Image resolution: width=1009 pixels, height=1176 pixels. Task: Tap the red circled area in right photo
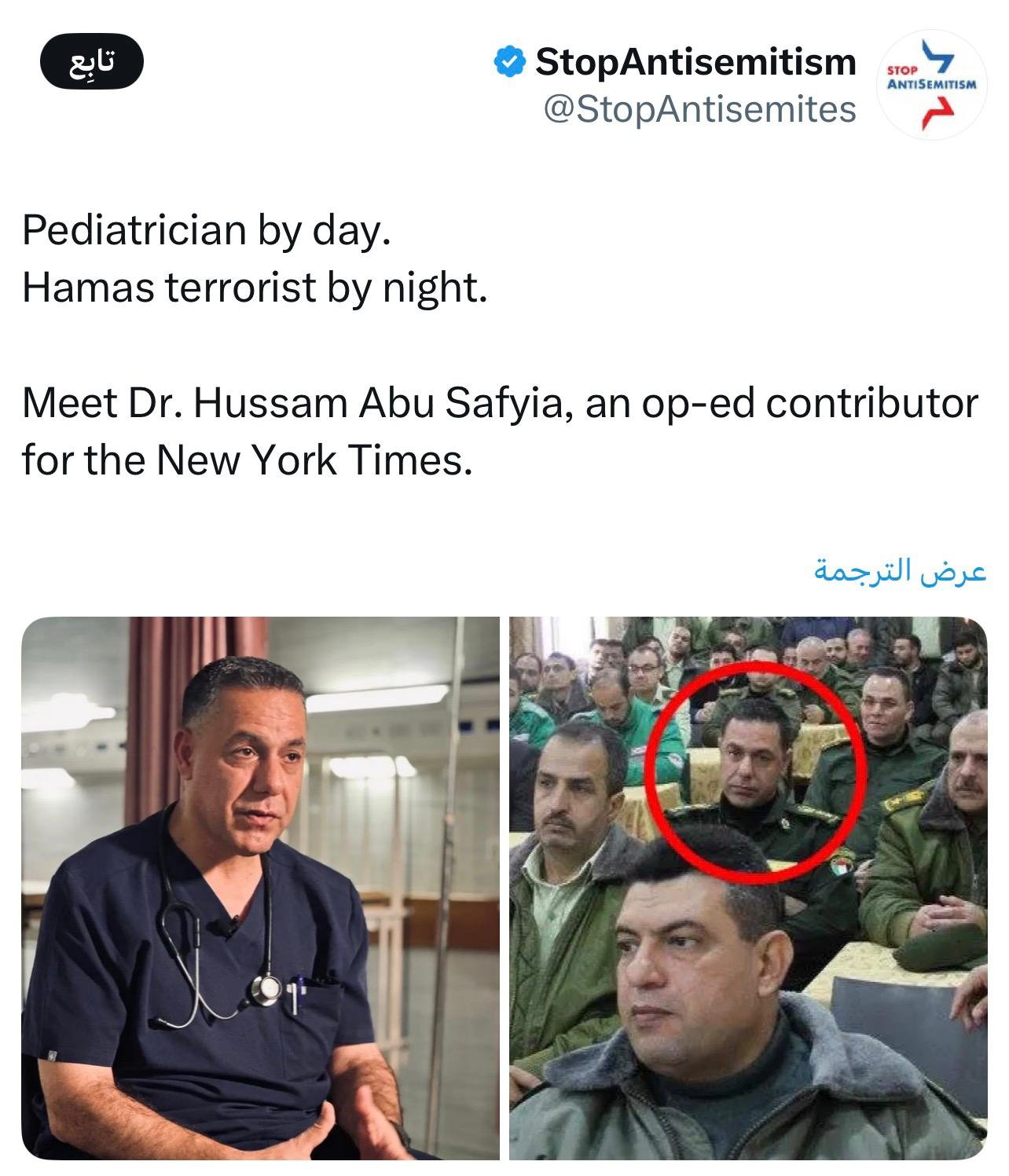(x=755, y=771)
